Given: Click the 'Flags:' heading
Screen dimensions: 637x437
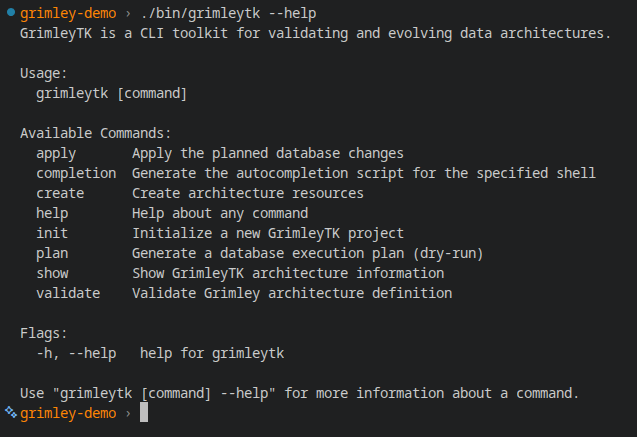Looking at the screenshot, I should pyautogui.click(x=43, y=333).
